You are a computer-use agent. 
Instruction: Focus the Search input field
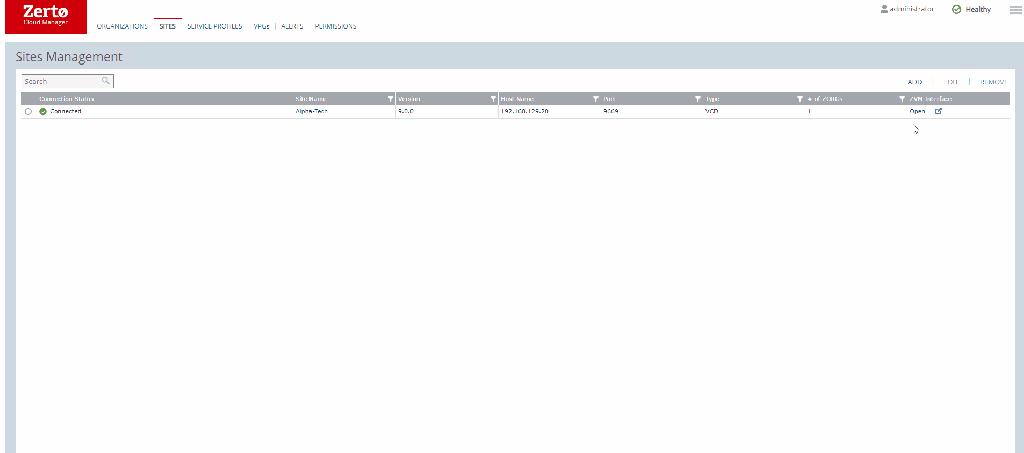click(x=60, y=81)
